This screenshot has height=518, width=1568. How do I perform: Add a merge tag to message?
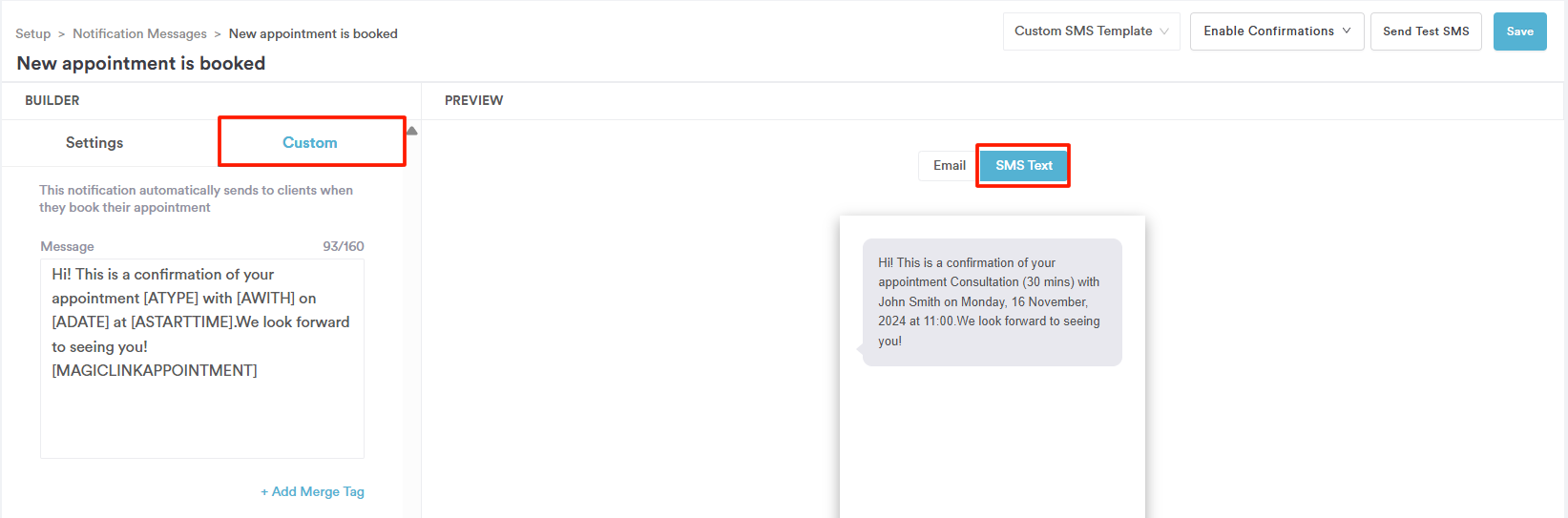tap(312, 491)
